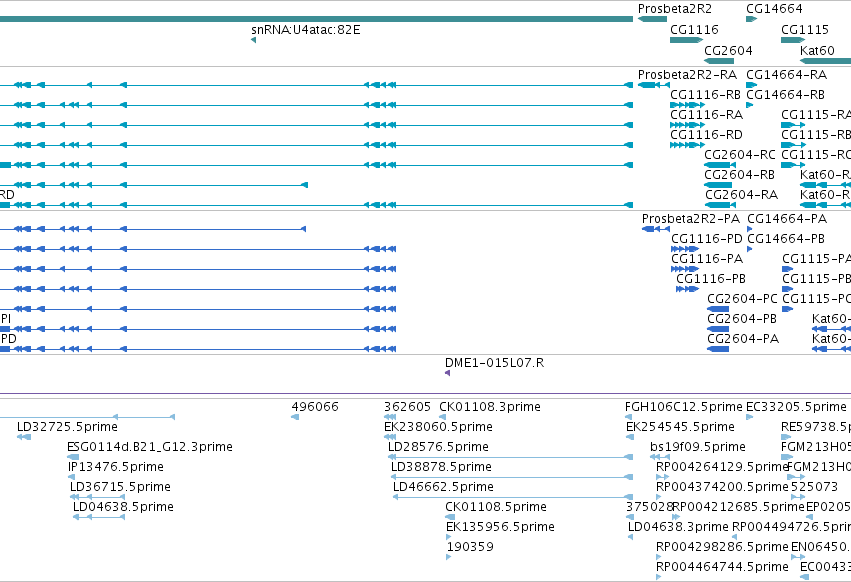Image resolution: width=851 pixels, height=582 pixels.
Task: Select the LD04638.5prime EST label
Action: [x=123, y=507]
